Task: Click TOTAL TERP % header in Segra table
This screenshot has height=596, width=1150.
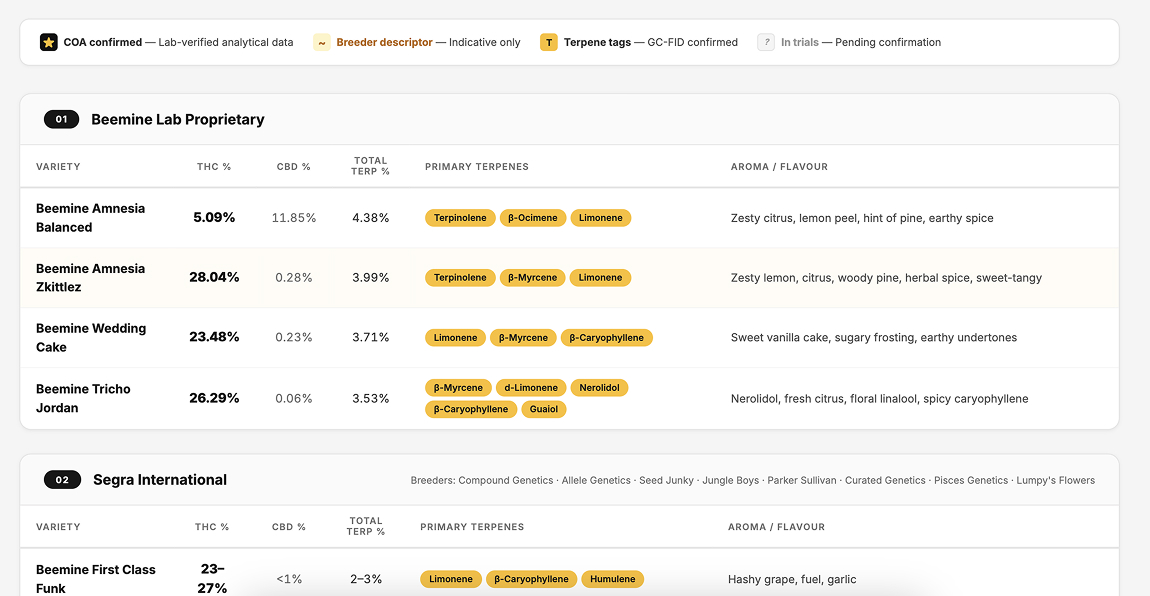Action: [366, 526]
